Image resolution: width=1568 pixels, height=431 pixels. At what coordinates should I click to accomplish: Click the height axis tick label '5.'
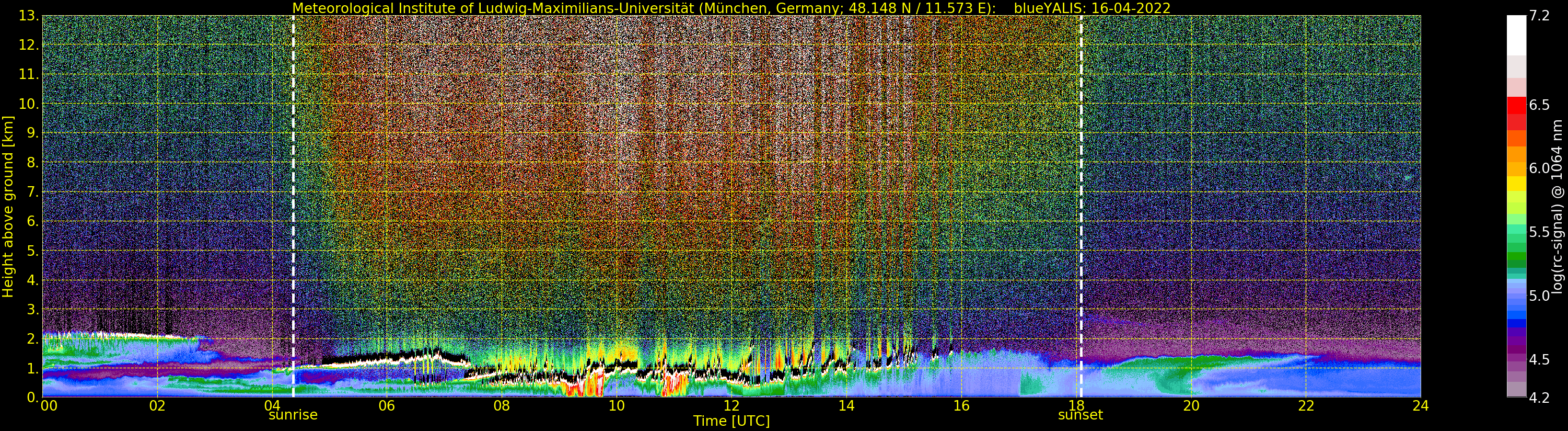point(33,251)
